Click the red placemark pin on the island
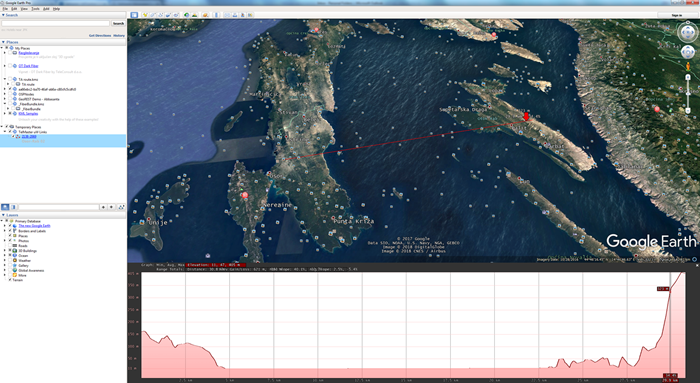Viewport: 700px width, 383px height. click(x=526, y=116)
